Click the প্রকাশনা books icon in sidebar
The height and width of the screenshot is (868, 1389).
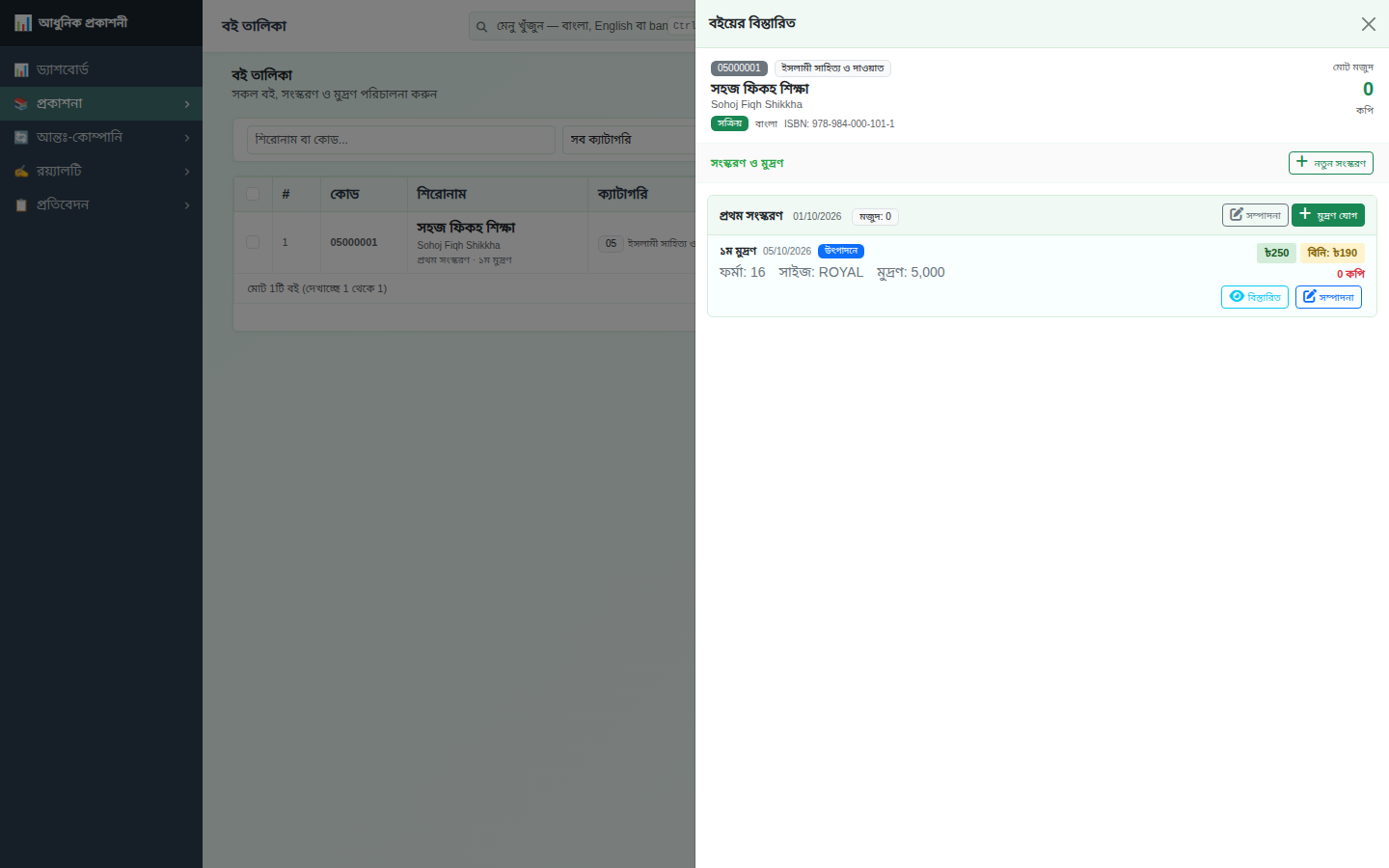tap(21, 103)
